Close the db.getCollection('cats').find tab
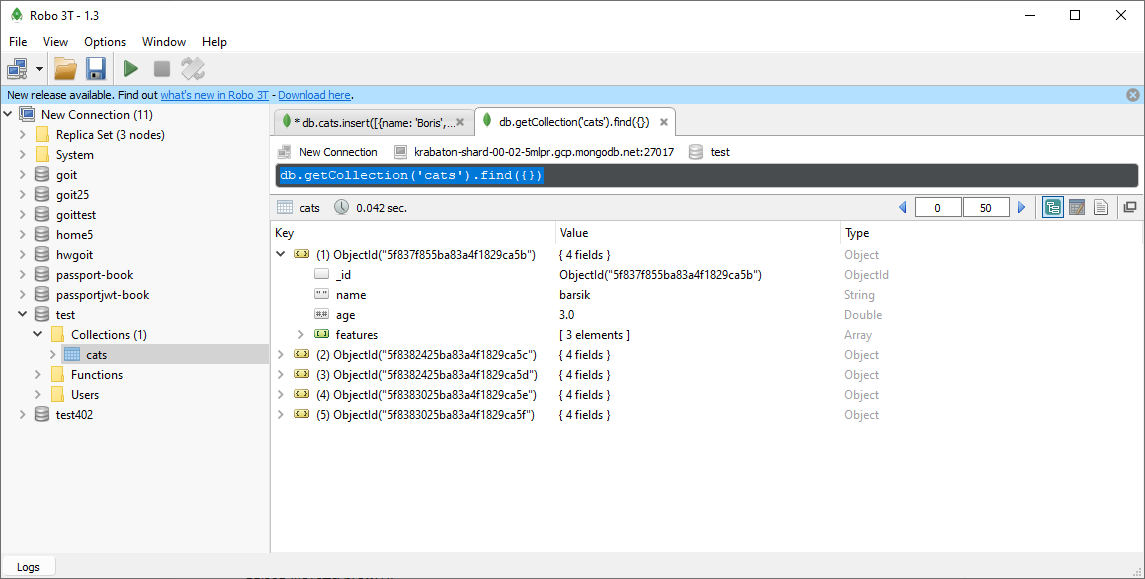 coord(664,123)
